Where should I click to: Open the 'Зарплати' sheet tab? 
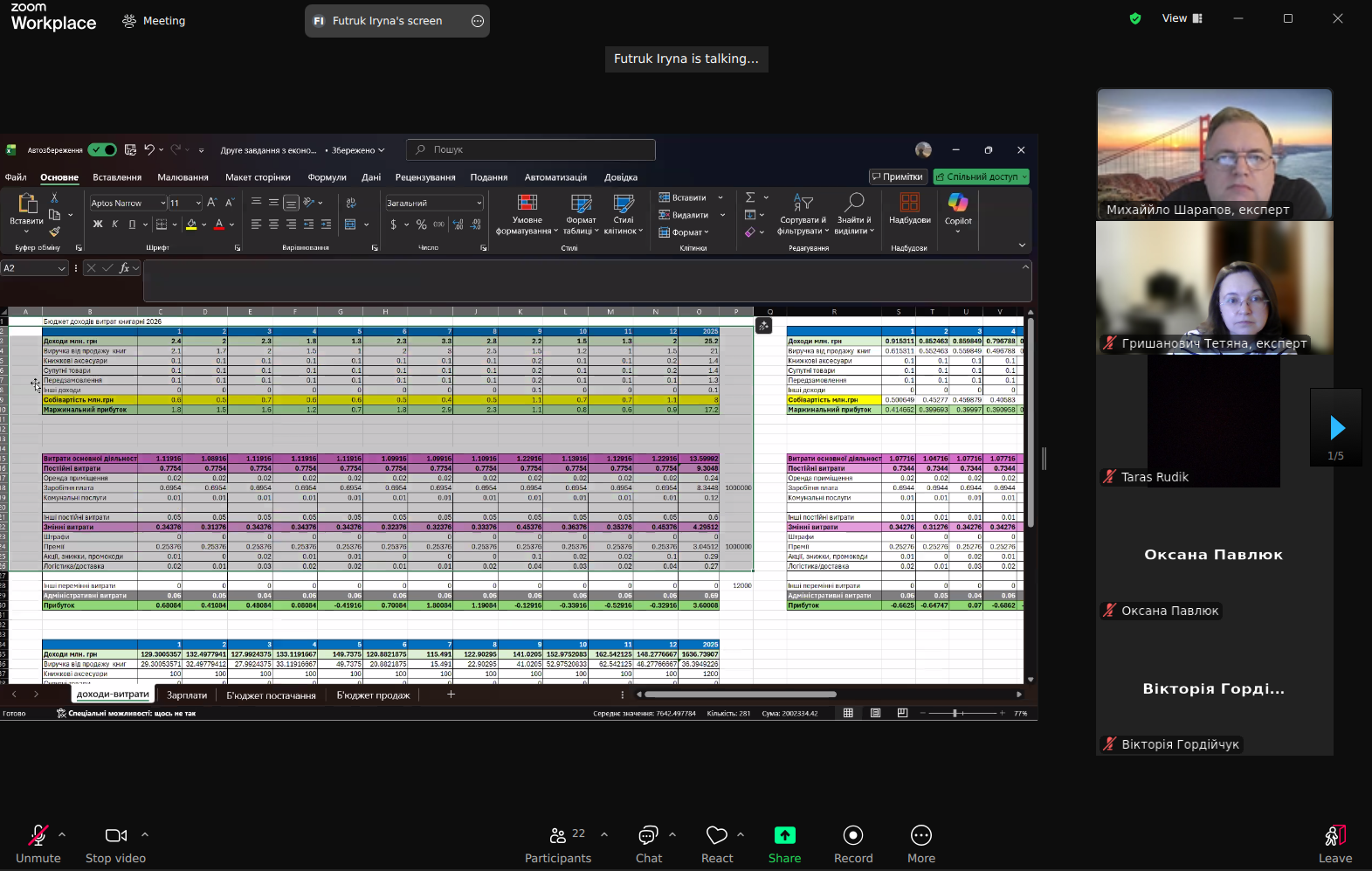click(x=187, y=695)
